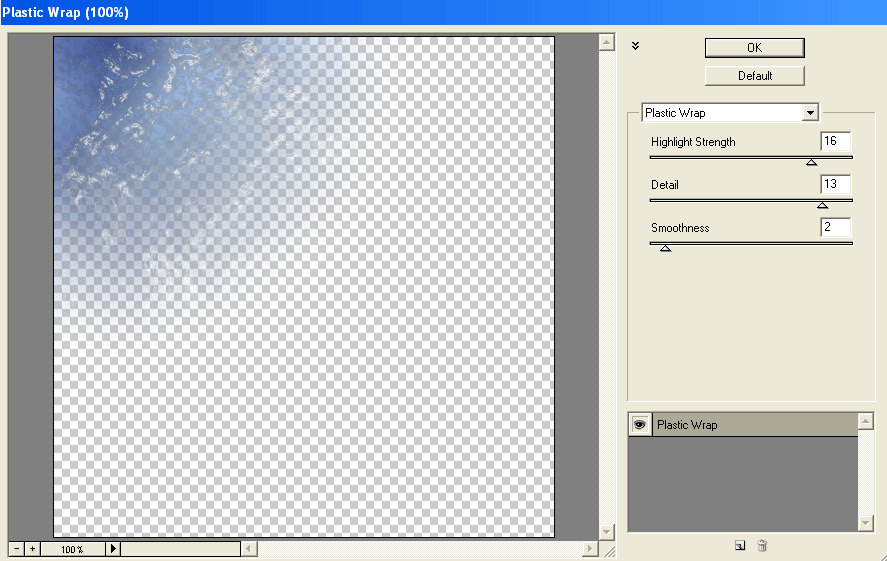Click the 100% zoom level field

pyautogui.click(x=73, y=549)
